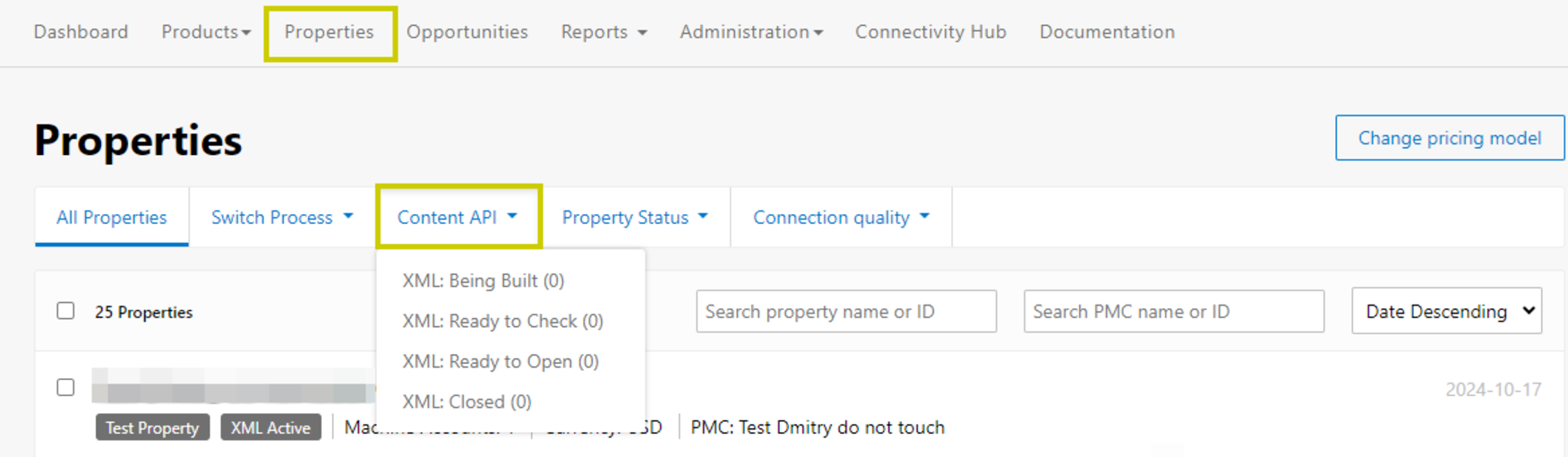Focus the Search property name field
Viewport: 1568px width, 457px height.
coord(845,311)
